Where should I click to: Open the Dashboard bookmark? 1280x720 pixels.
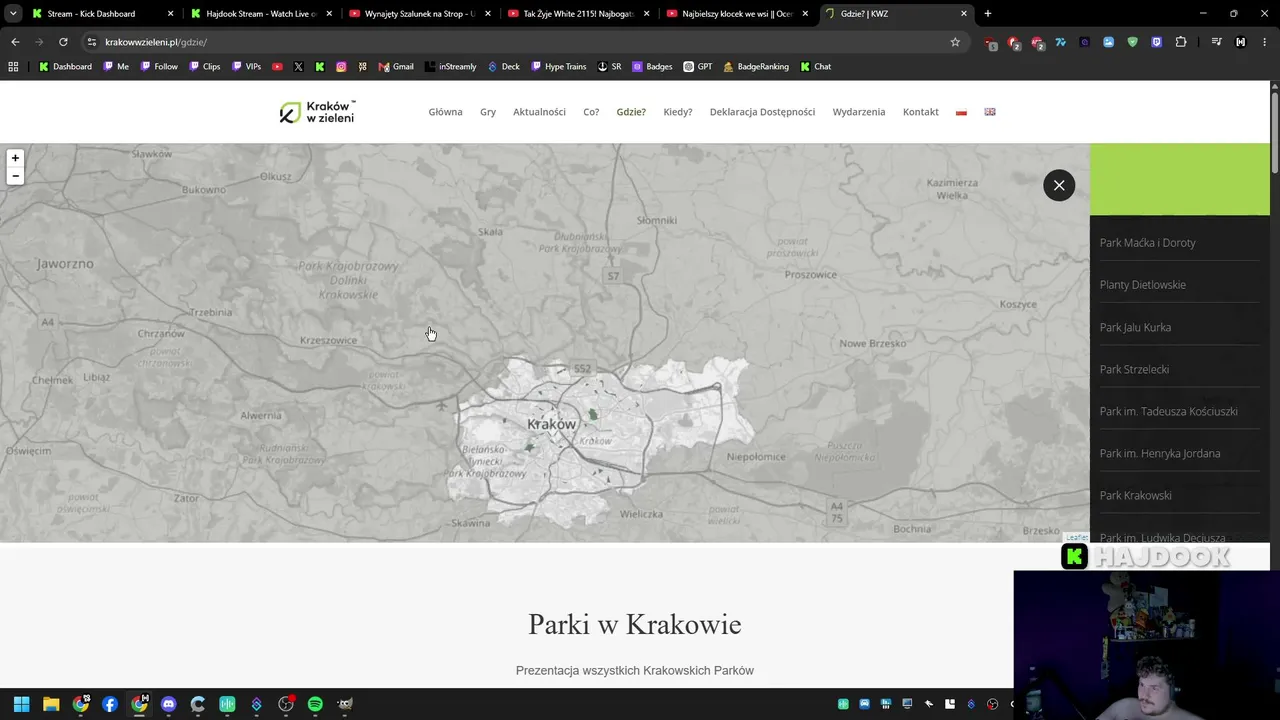[65, 67]
